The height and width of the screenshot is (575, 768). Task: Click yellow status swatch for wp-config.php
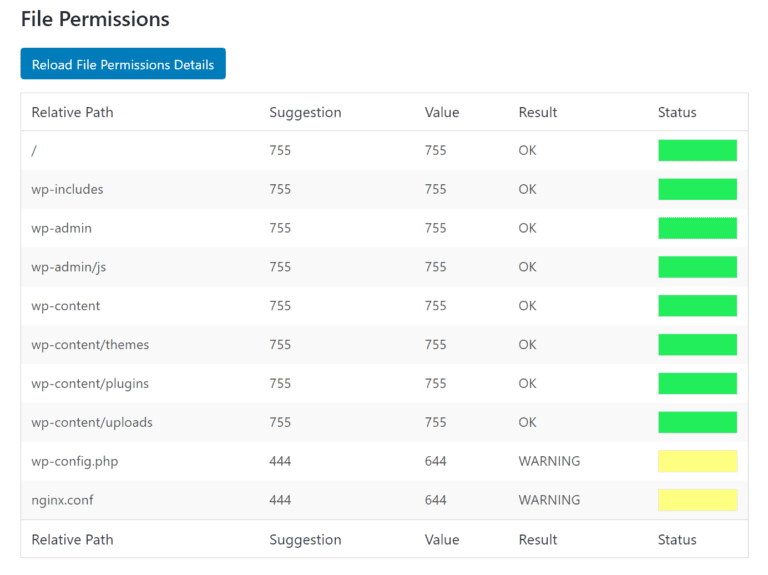point(697,461)
